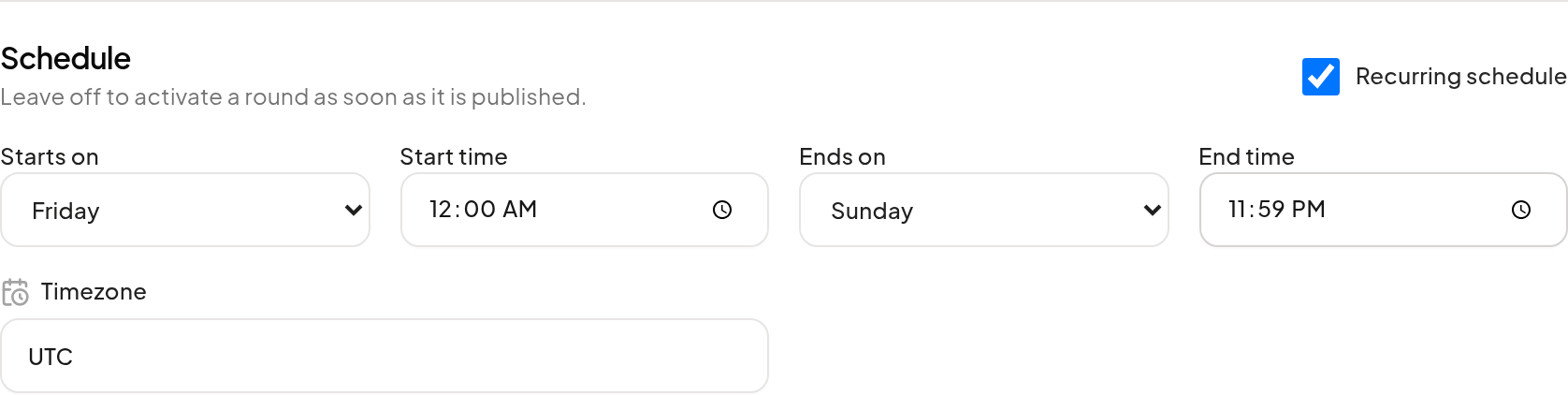Click the chevron arrow in Ends on dropdown

coord(1152,211)
